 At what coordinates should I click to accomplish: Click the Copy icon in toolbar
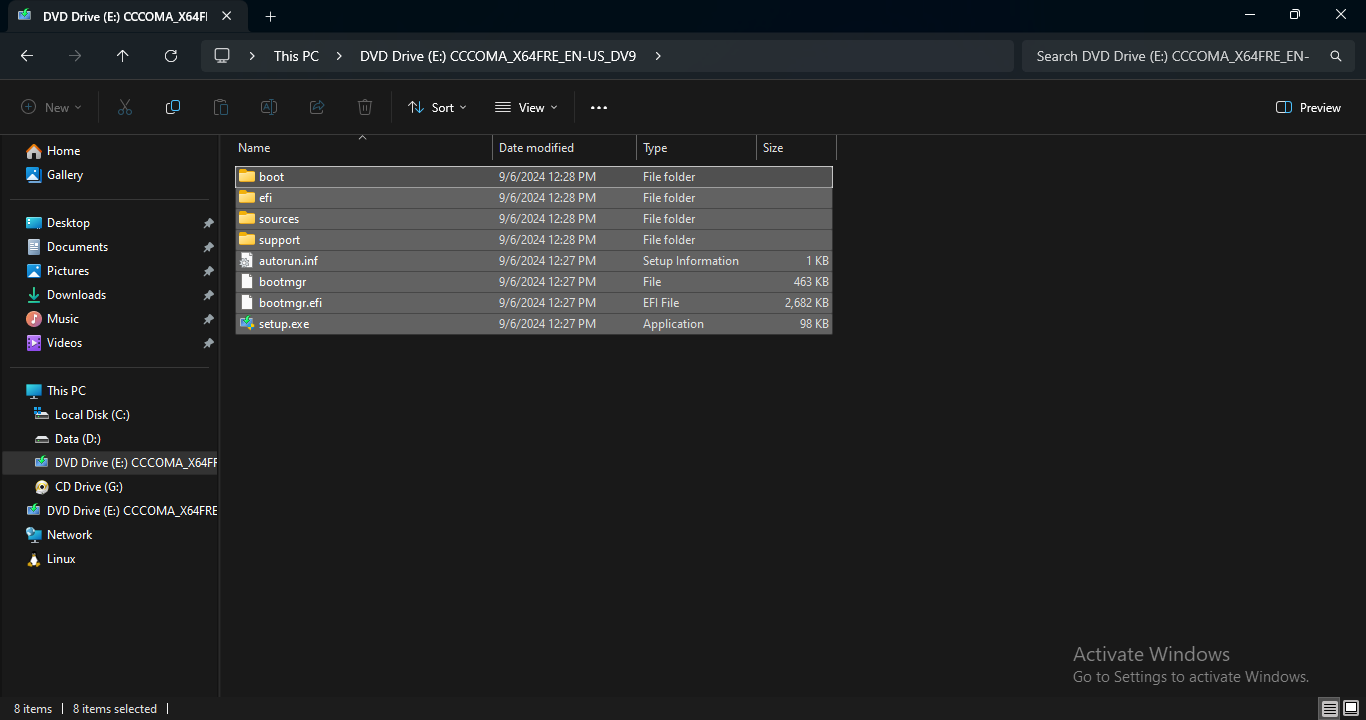[x=173, y=107]
